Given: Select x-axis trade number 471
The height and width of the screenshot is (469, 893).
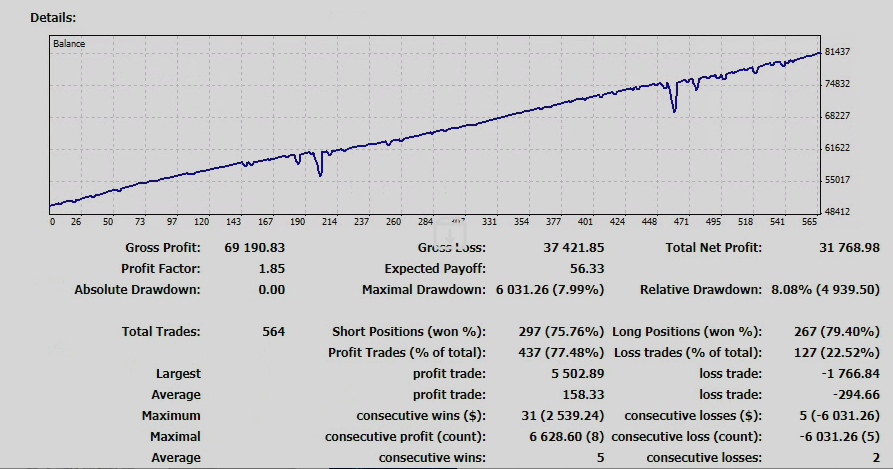Looking at the screenshot, I should click(x=681, y=222).
